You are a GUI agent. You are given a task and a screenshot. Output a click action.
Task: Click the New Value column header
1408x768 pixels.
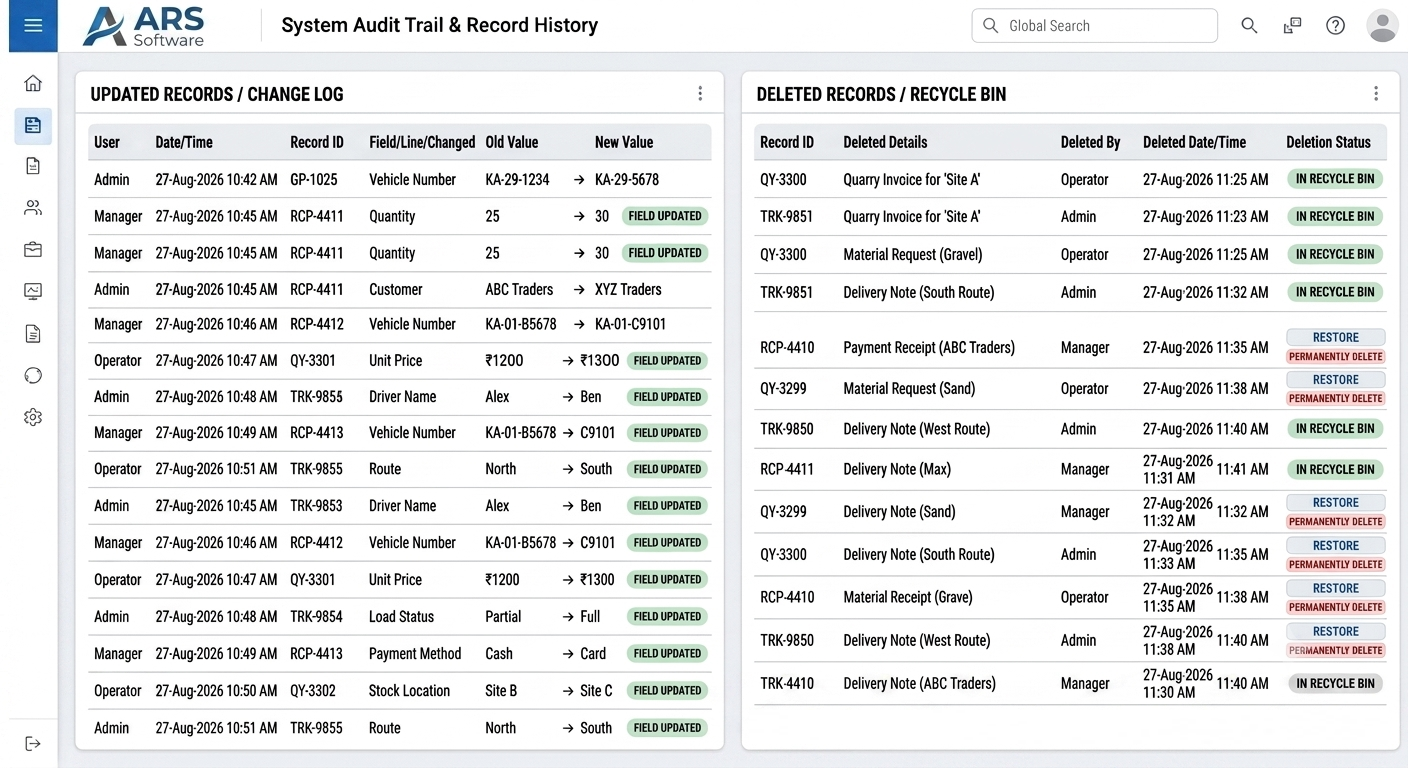tap(624, 142)
